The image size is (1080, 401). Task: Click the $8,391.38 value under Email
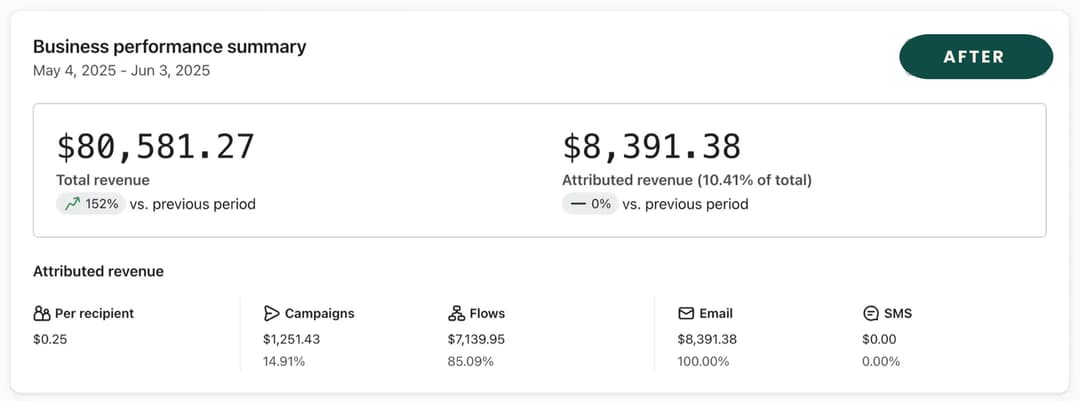coord(707,340)
